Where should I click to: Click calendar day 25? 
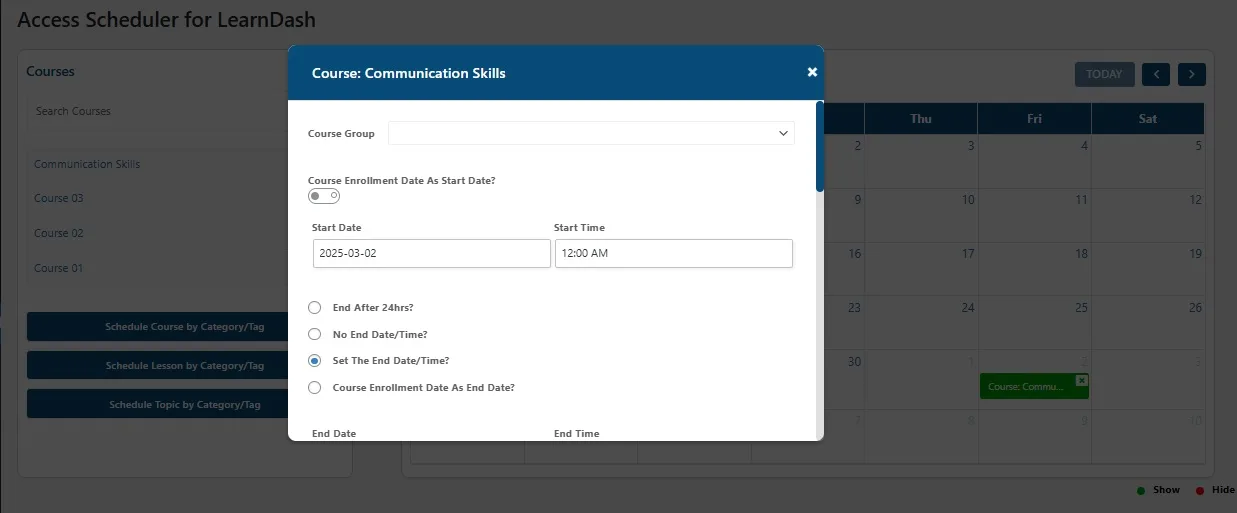point(1081,308)
